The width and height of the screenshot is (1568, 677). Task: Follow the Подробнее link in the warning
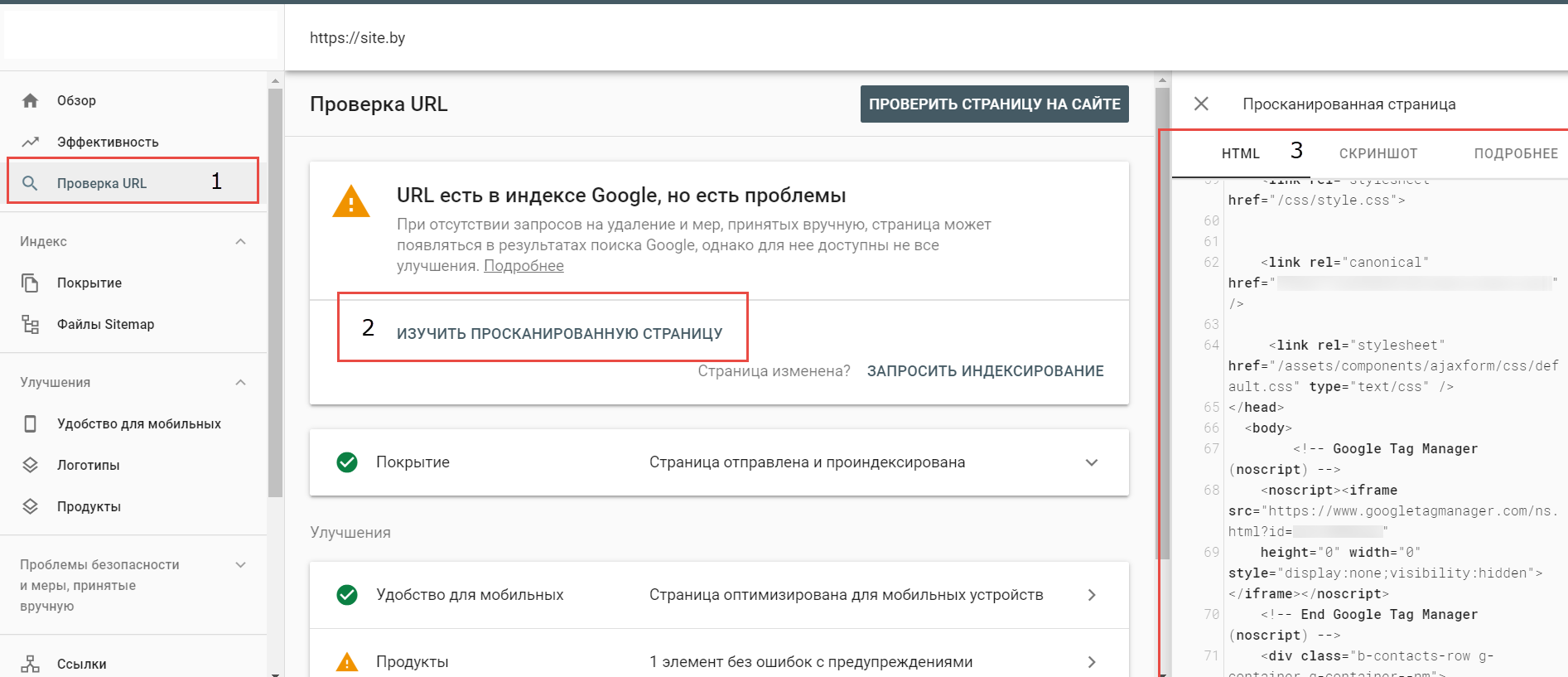tap(523, 266)
